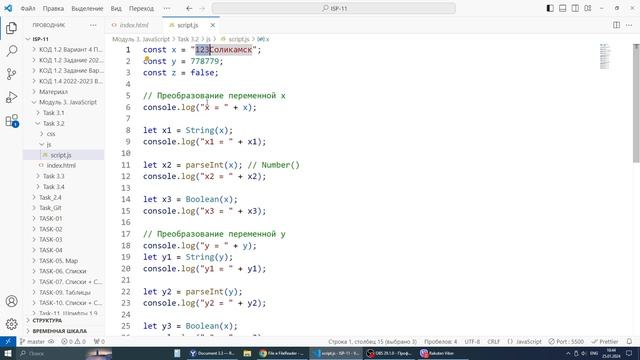Open the Search view in activity bar
This screenshot has height=360, width=640.
(x=11, y=51)
